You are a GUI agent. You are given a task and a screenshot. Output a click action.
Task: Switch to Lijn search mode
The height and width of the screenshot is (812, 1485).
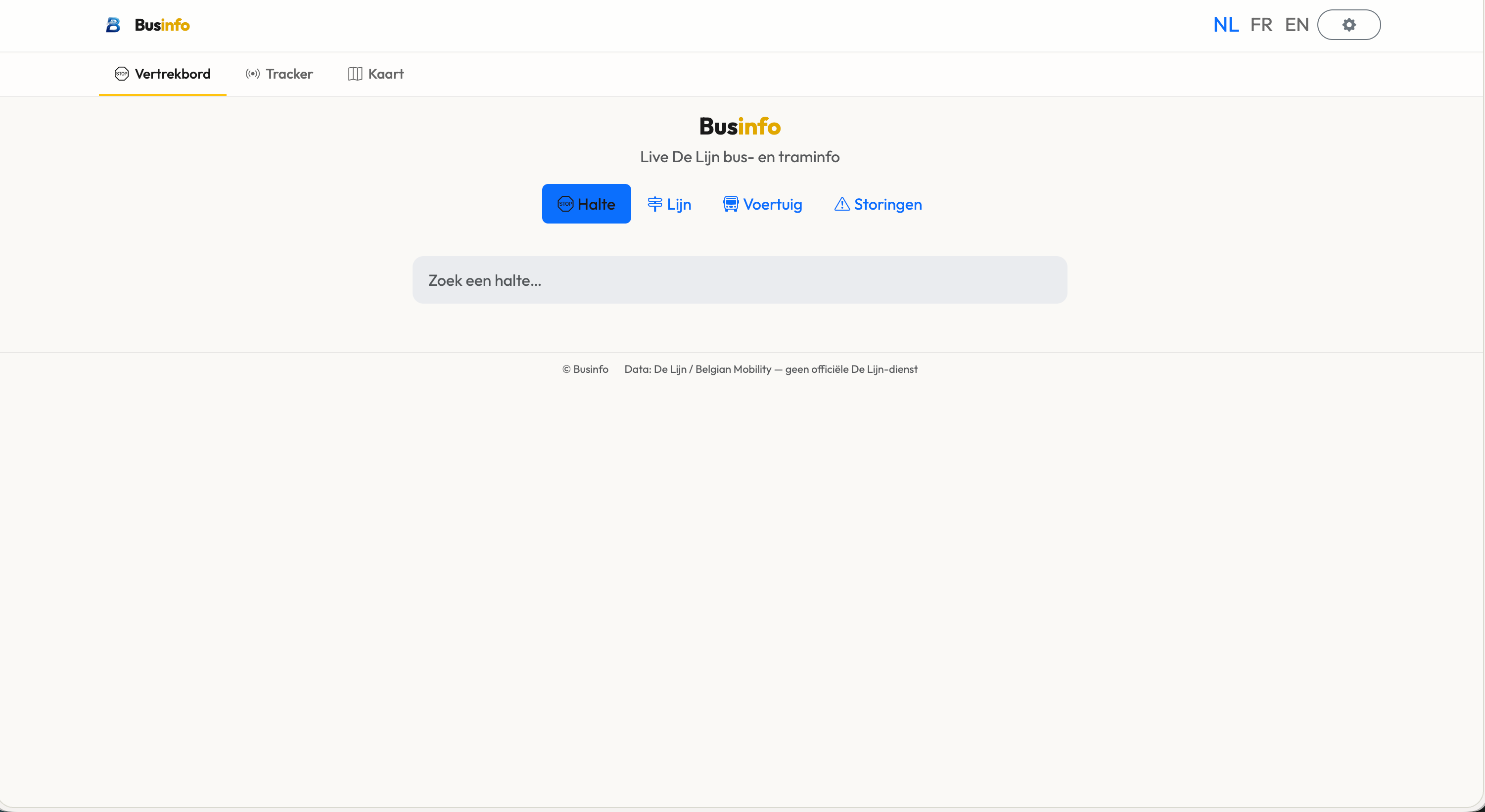[x=669, y=204]
